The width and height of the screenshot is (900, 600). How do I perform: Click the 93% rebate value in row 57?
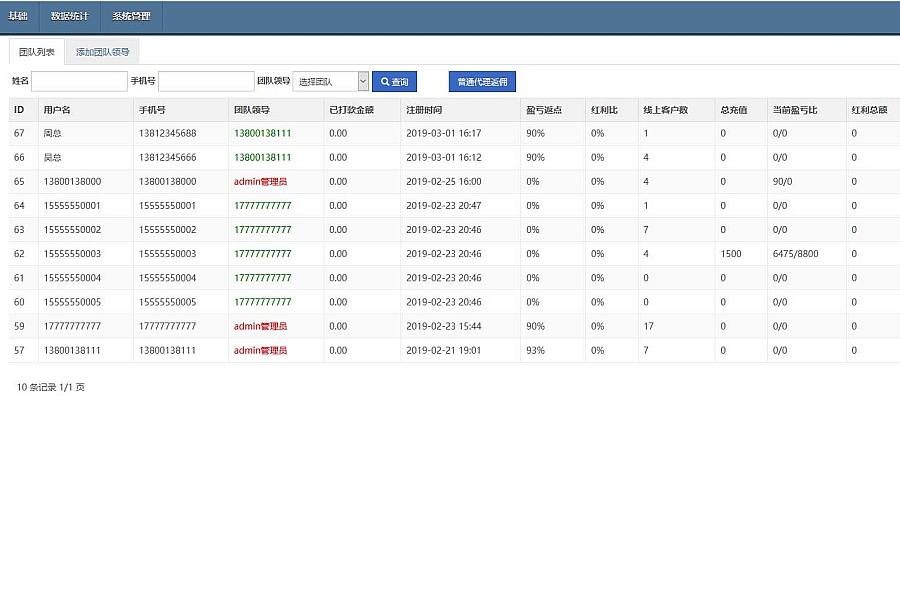[x=536, y=350]
